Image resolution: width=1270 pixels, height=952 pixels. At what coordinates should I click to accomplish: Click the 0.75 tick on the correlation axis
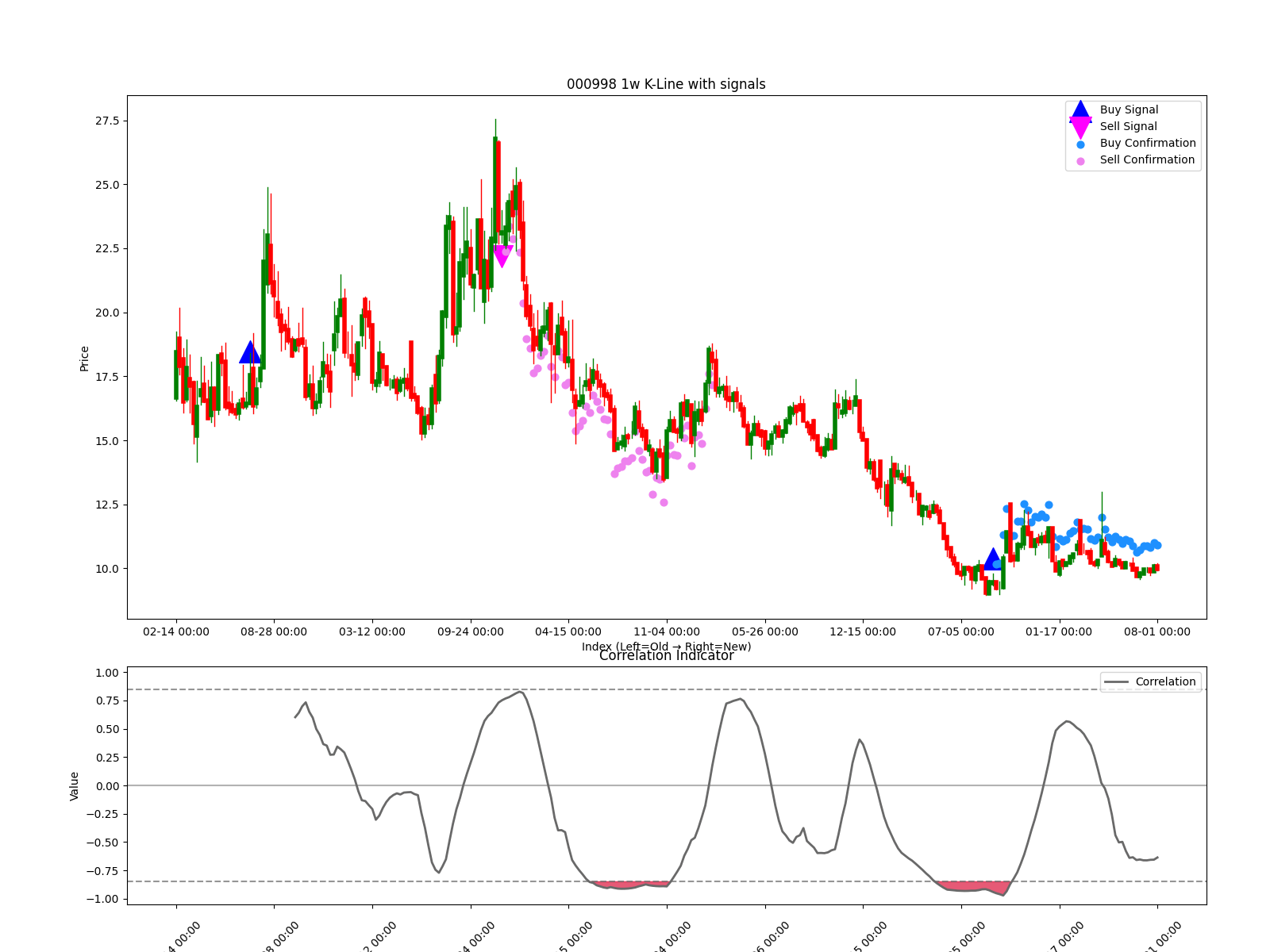point(106,701)
